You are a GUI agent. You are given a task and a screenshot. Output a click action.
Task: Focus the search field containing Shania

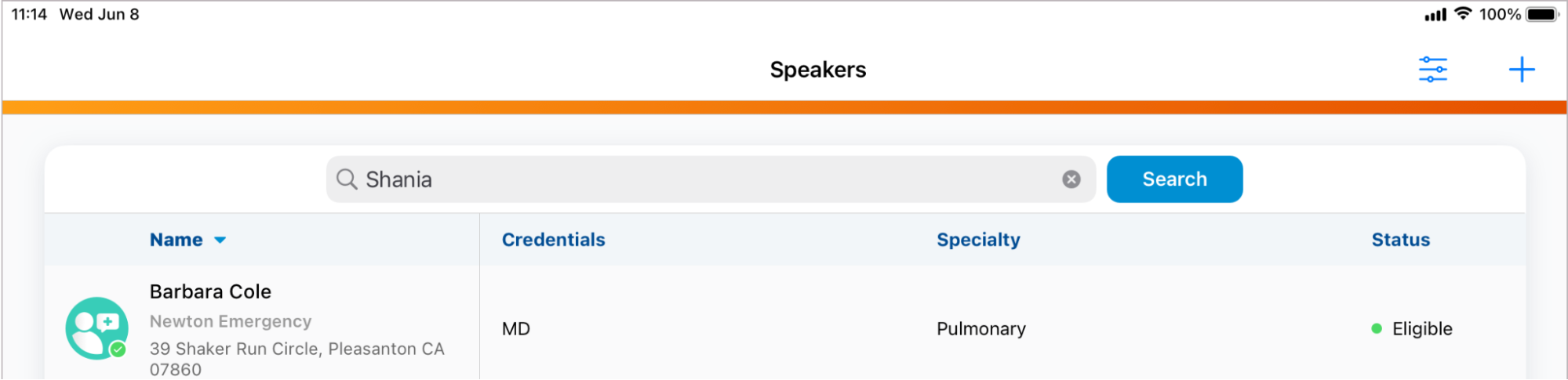pos(706,179)
